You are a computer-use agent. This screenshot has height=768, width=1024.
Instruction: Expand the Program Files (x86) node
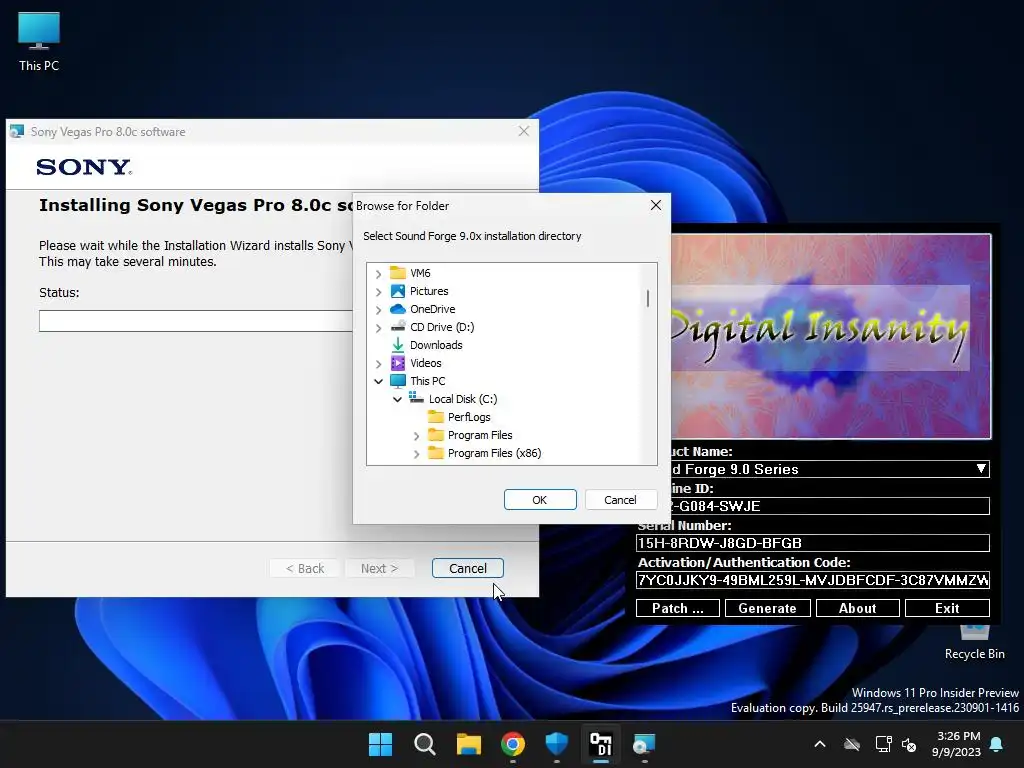pos(417,454)
